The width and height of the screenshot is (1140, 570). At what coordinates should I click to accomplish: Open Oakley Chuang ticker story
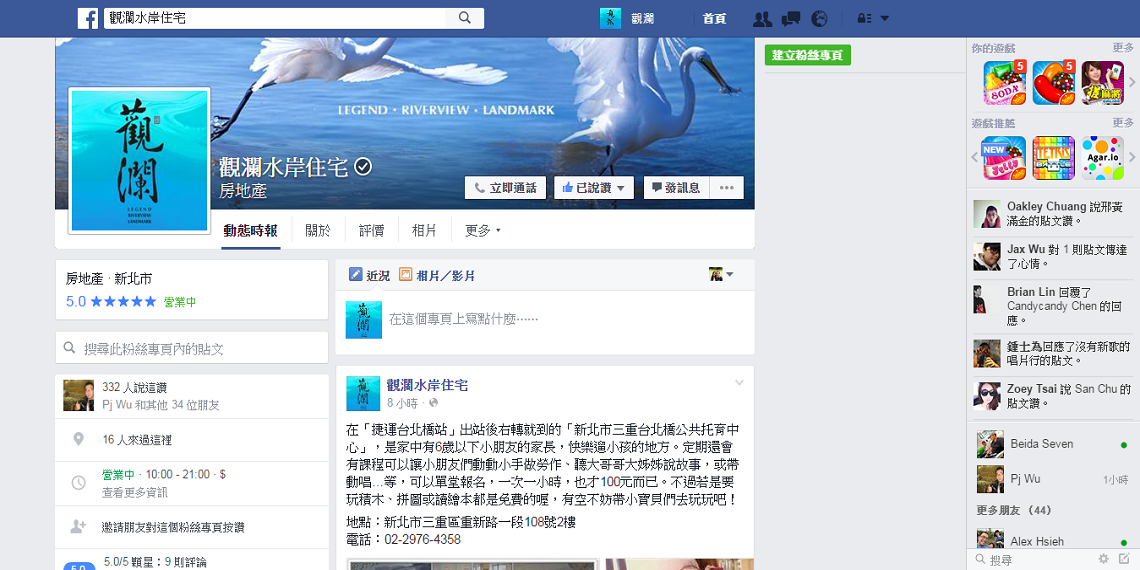click(1053, 214)
